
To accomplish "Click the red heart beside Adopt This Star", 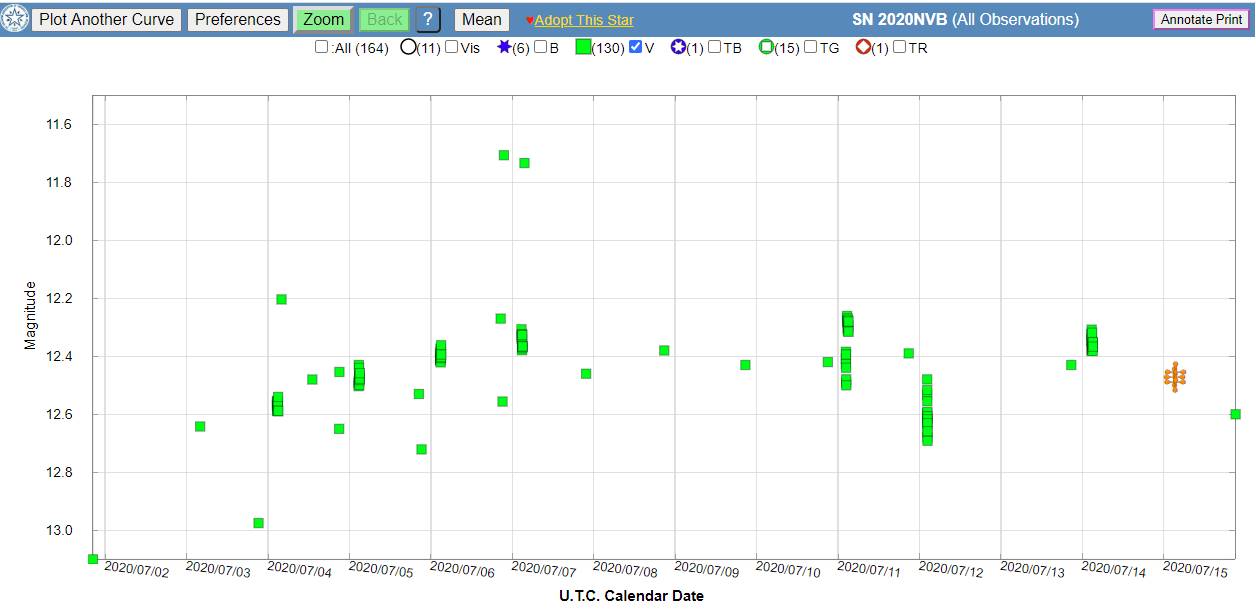I will coord(529,20).
